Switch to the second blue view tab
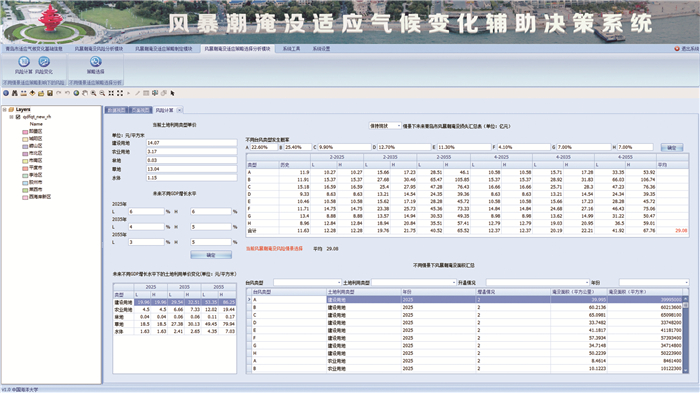Viewport: 700px width, 393px height. [x=141, y=110]
